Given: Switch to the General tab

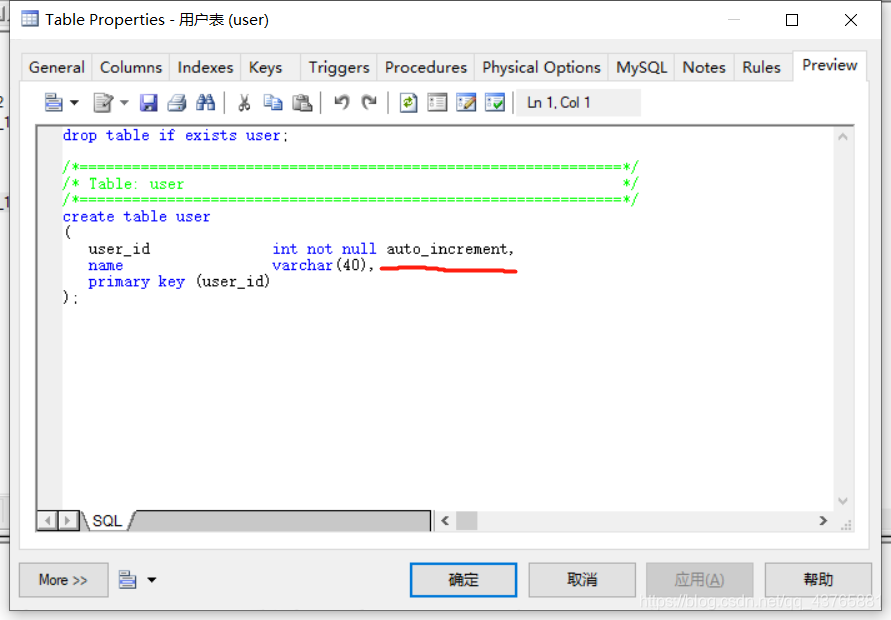Looking at the screenshot, I should point(57,68).
